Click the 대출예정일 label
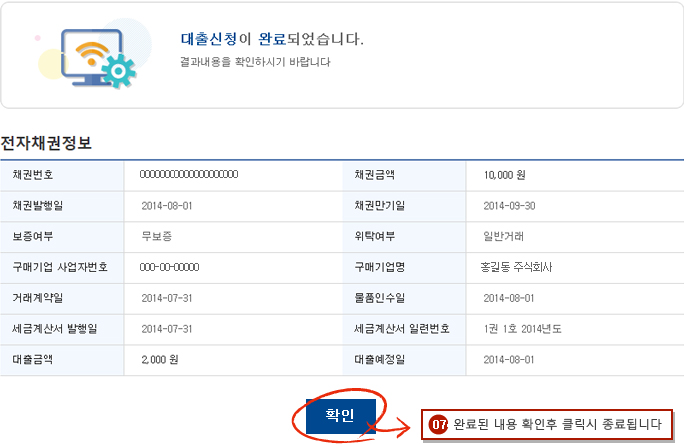Screen dimensions: 684x444 pyautogui.click(x=380, y=359)
